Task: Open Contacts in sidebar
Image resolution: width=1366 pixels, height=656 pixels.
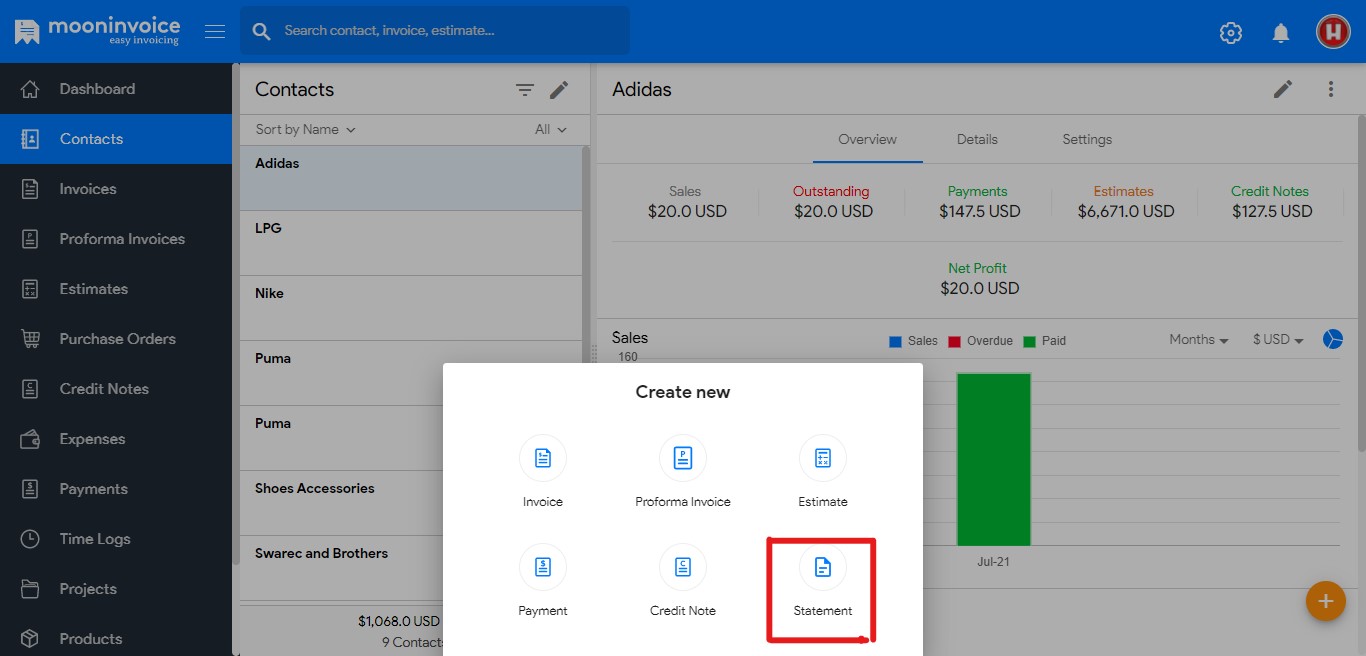Action: coord(116,139)
